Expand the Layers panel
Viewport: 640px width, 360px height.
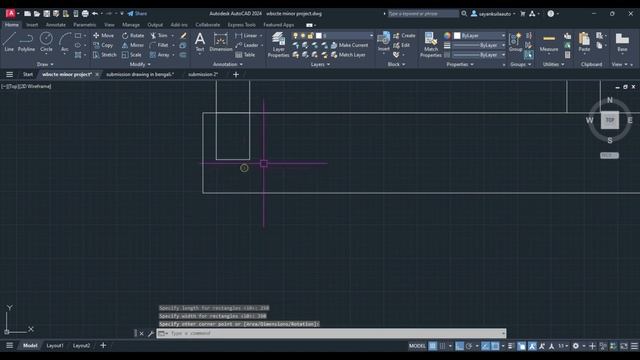320,64
